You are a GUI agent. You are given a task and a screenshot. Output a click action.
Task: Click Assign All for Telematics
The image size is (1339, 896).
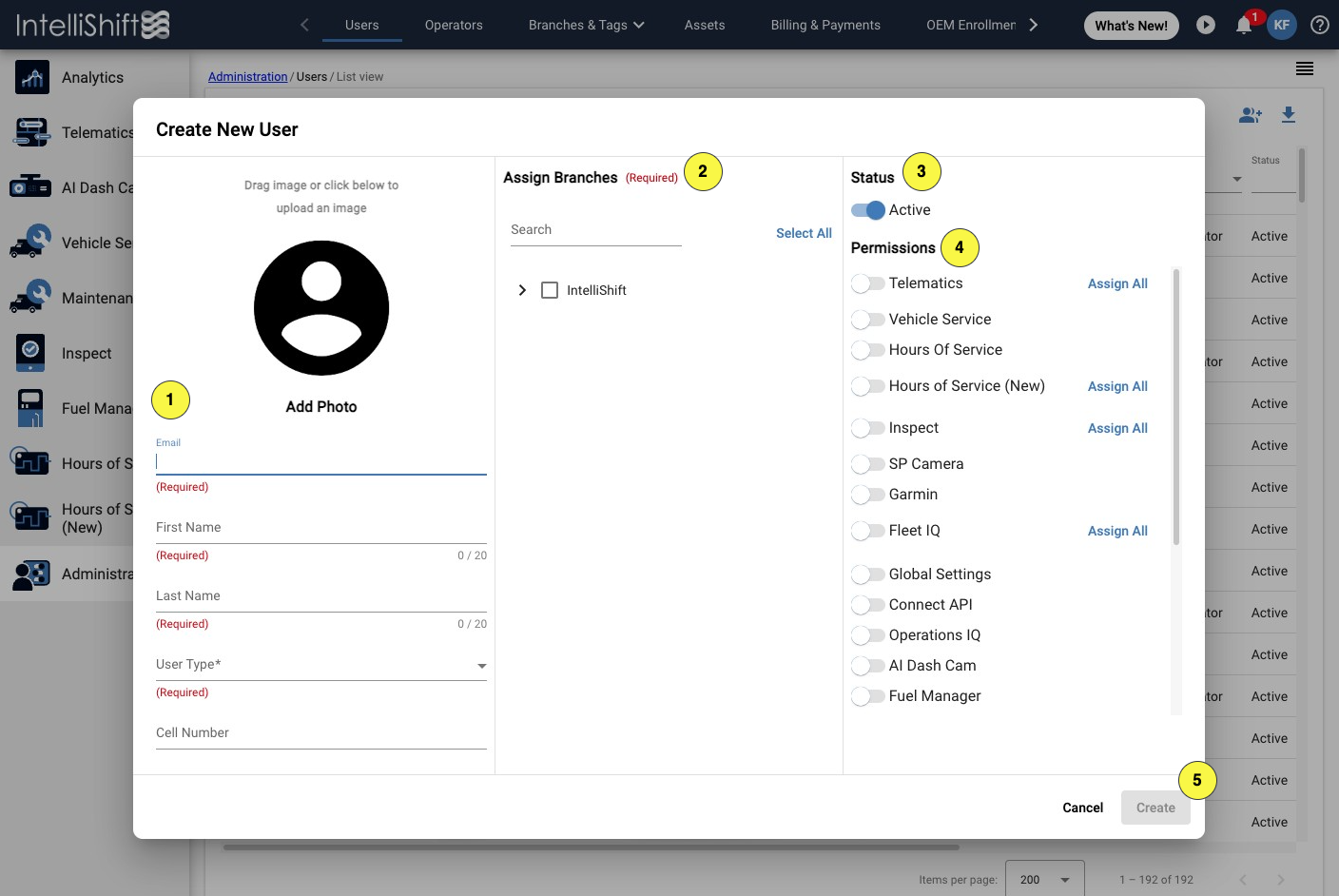coord(1117,283)
